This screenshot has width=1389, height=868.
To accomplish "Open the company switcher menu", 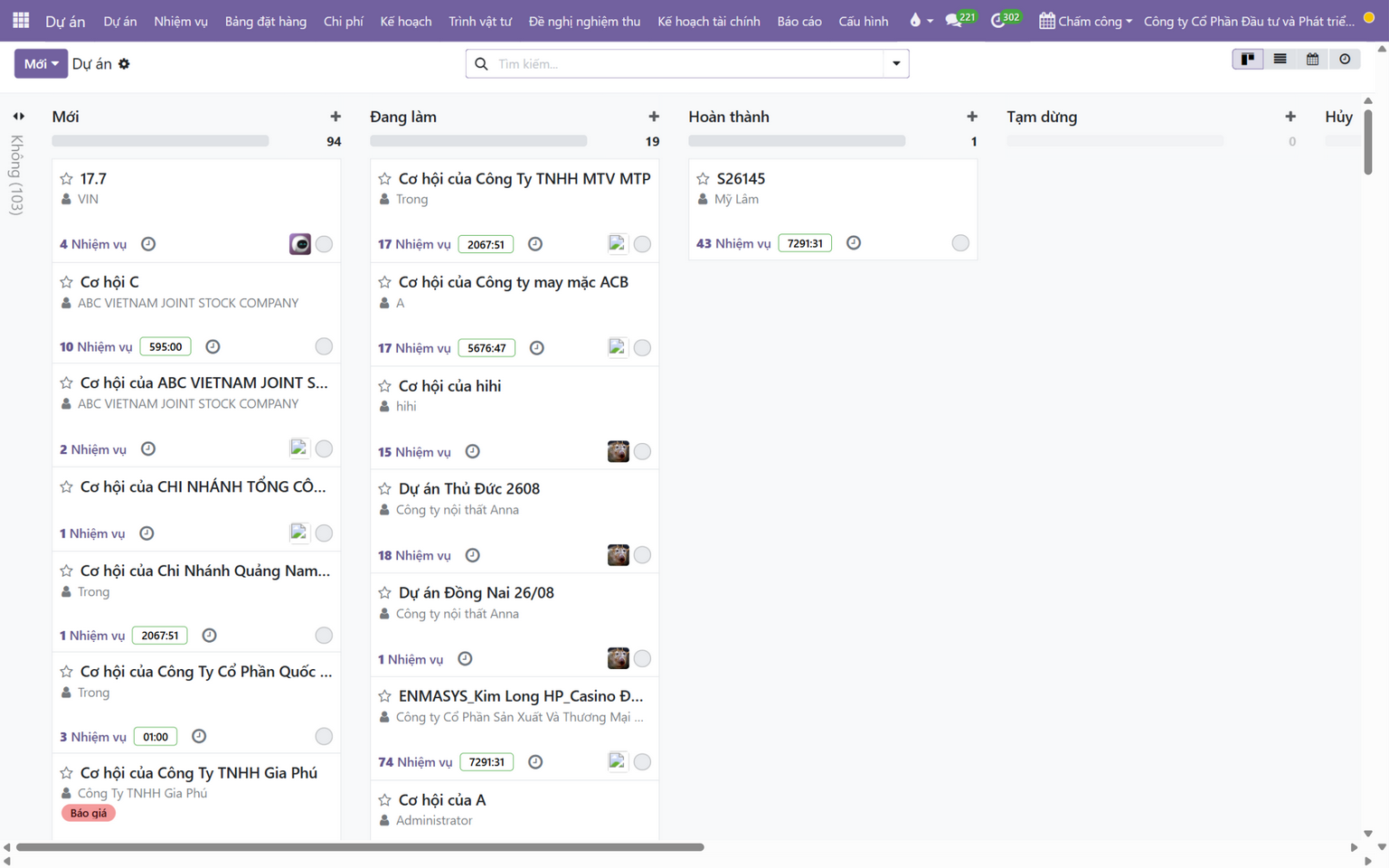I will tap(1249, 21).
